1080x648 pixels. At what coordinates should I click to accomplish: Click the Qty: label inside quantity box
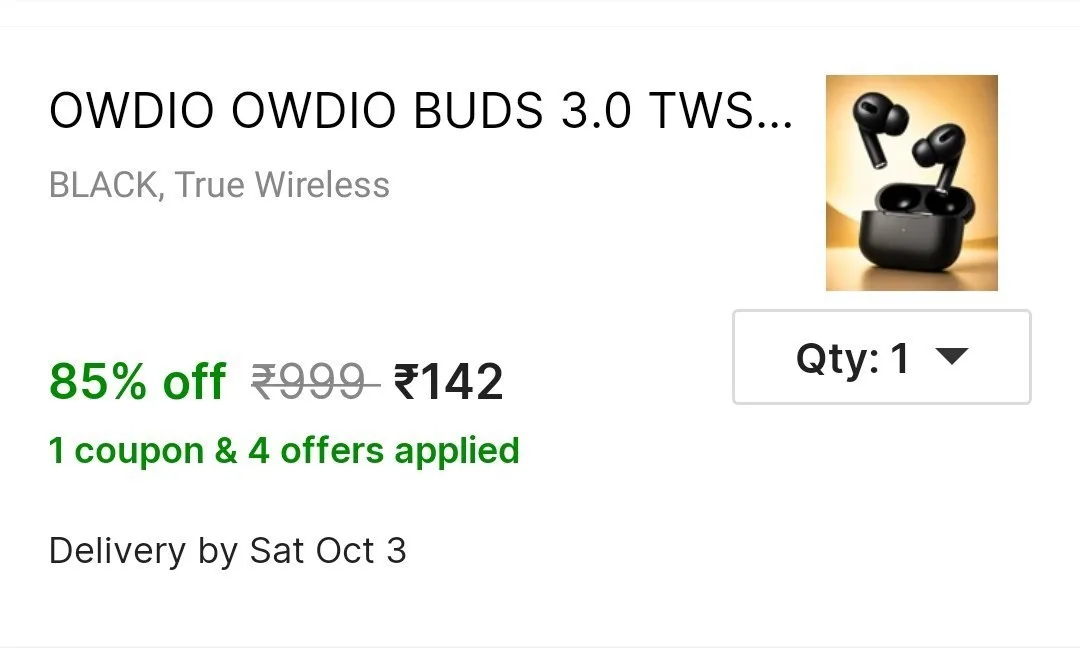[x=838, y=358]
